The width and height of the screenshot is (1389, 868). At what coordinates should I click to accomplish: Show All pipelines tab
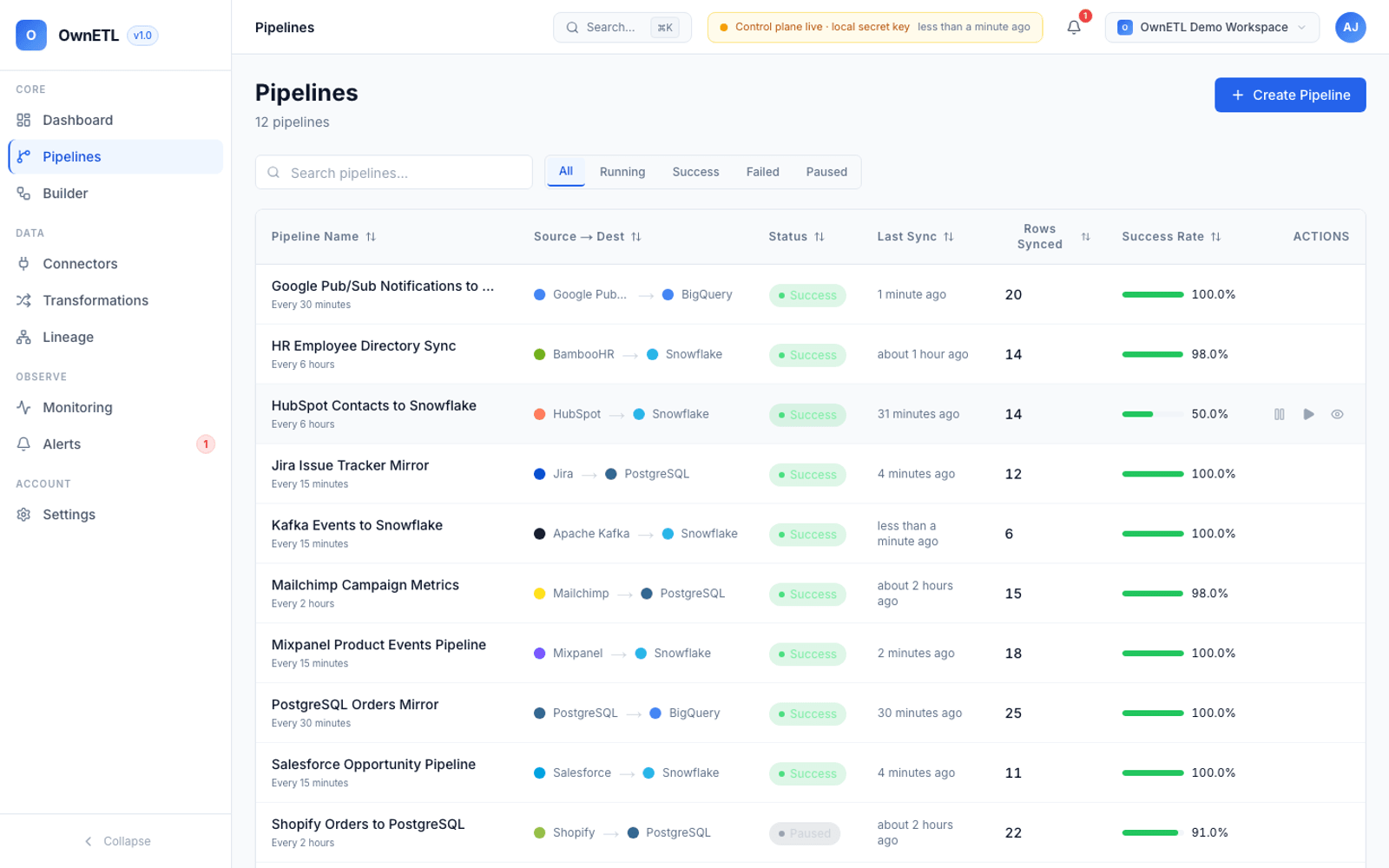click(566, 172)
